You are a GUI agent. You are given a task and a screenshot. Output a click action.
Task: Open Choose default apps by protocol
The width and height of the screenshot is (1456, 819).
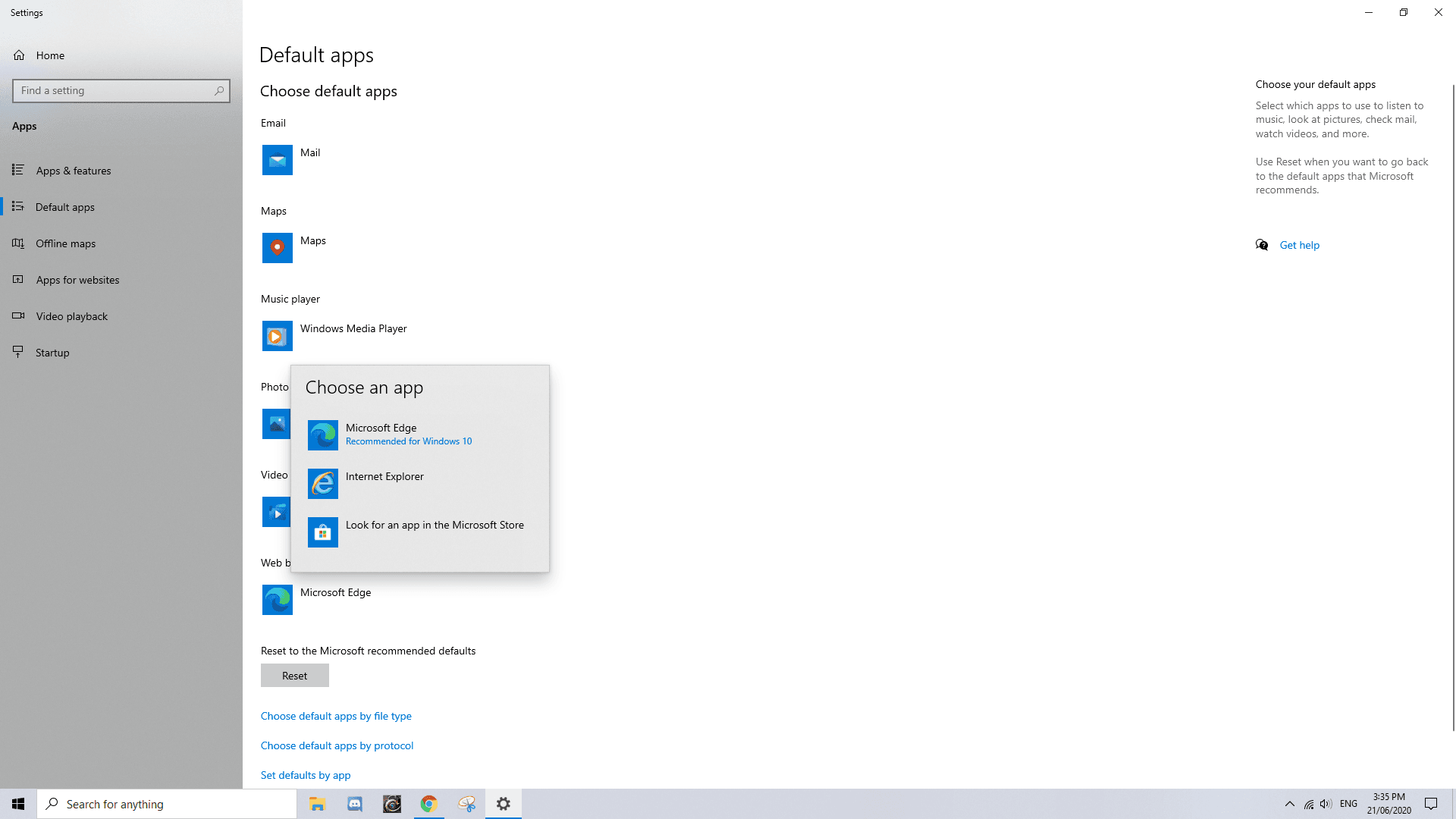337,745
